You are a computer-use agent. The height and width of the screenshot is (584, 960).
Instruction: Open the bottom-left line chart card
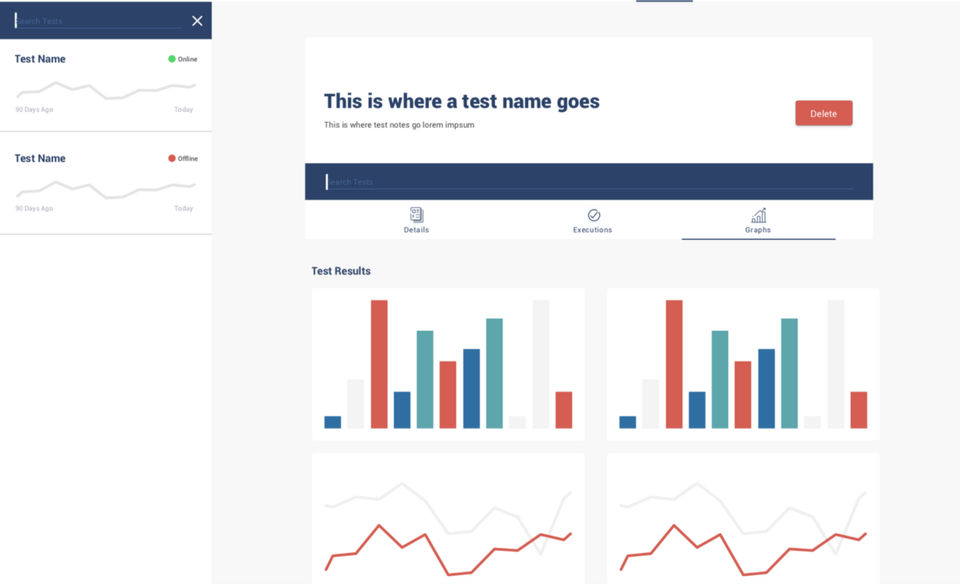[448, 520]
